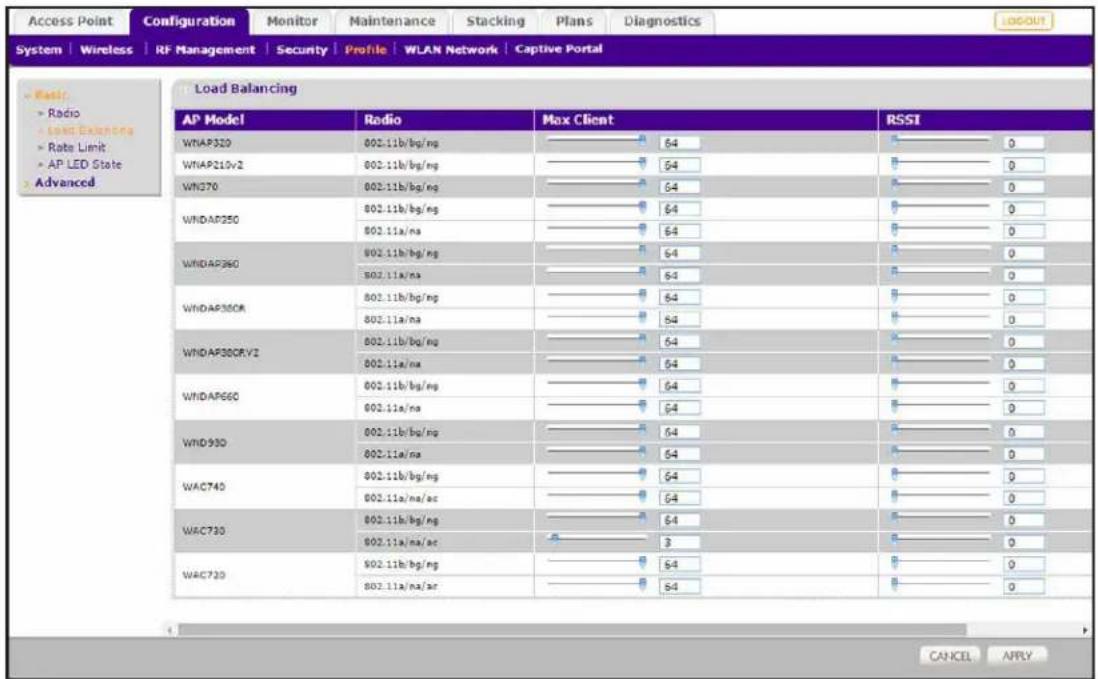
Task: Click the WAC720 model cell
Action: click(x=265, y=575)
